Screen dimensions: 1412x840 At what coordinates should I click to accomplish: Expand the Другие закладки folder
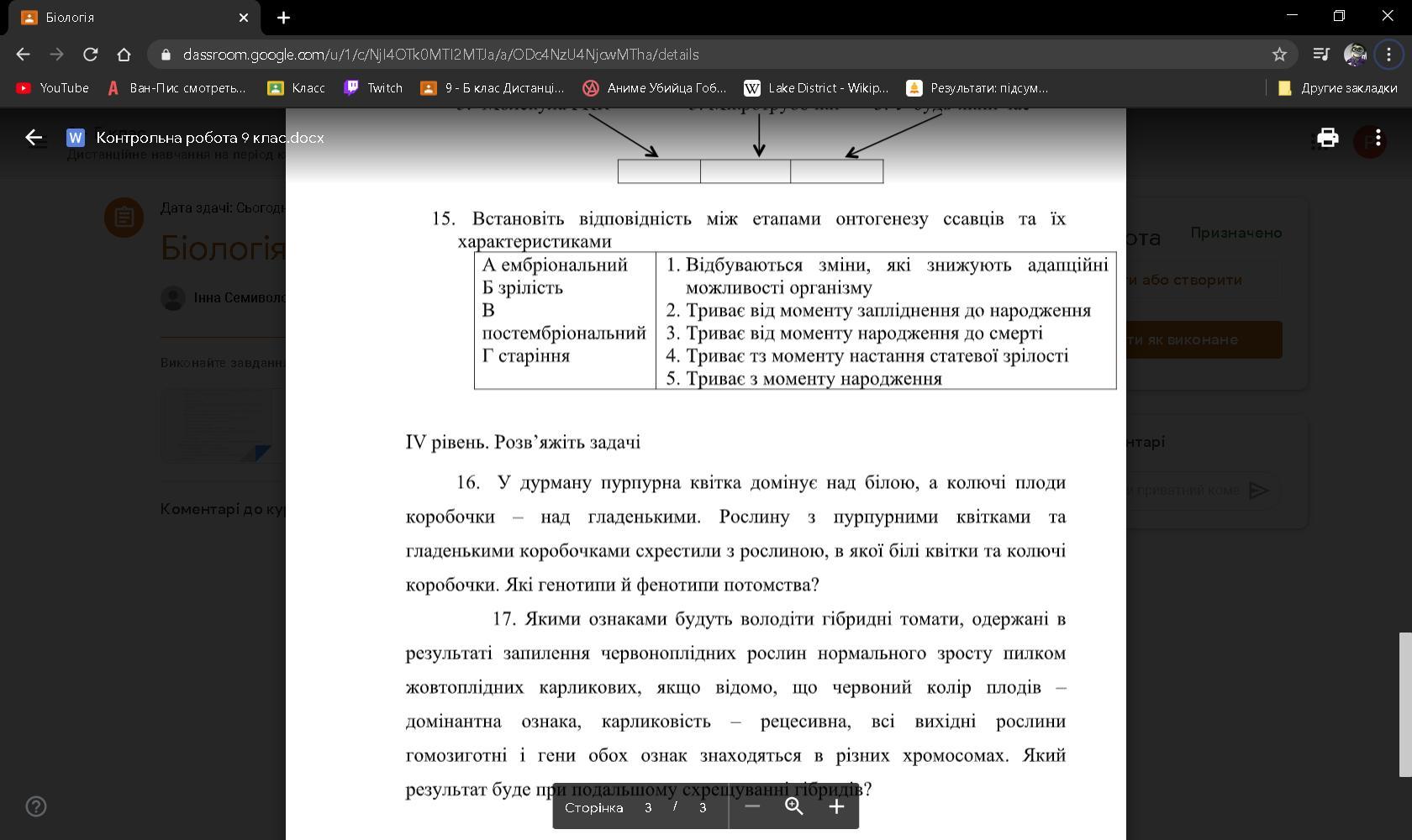coord(1337,88)
